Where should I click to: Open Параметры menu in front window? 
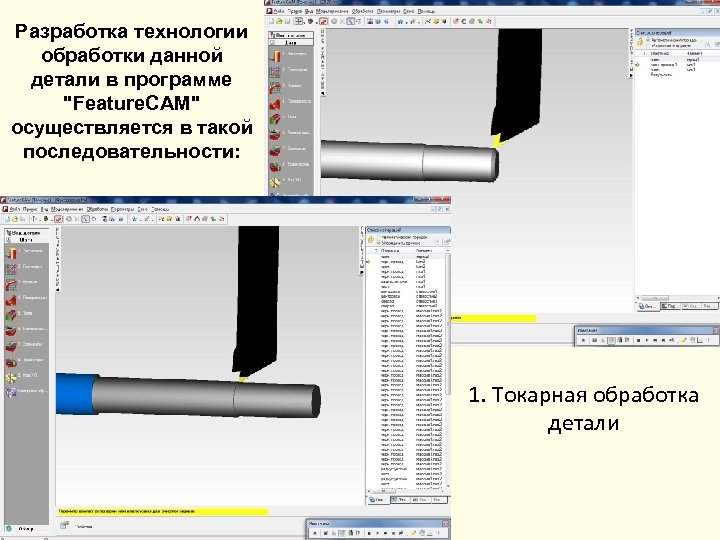(x=122, y=209)
